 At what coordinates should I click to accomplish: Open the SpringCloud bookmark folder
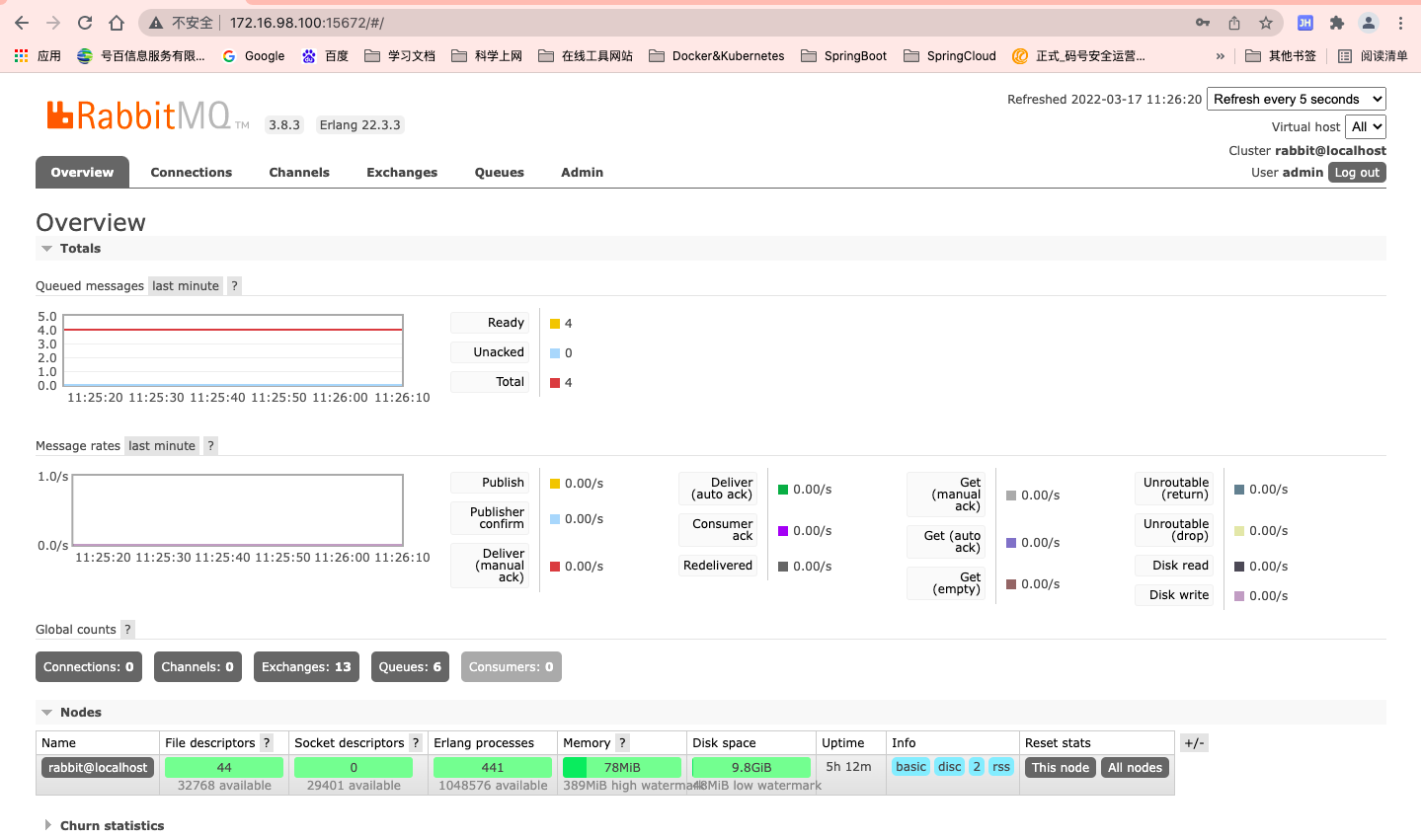click(950, 56)
